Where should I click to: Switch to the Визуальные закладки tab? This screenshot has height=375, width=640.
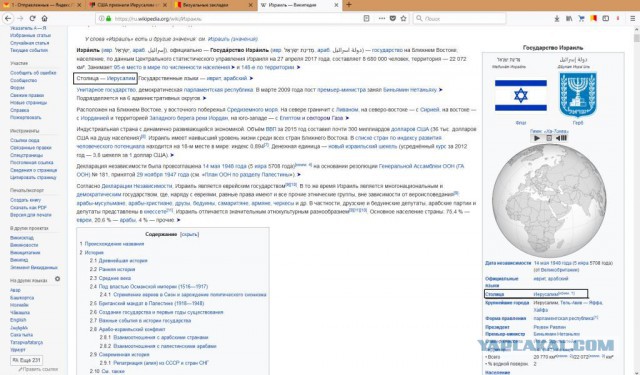point(214,5)
